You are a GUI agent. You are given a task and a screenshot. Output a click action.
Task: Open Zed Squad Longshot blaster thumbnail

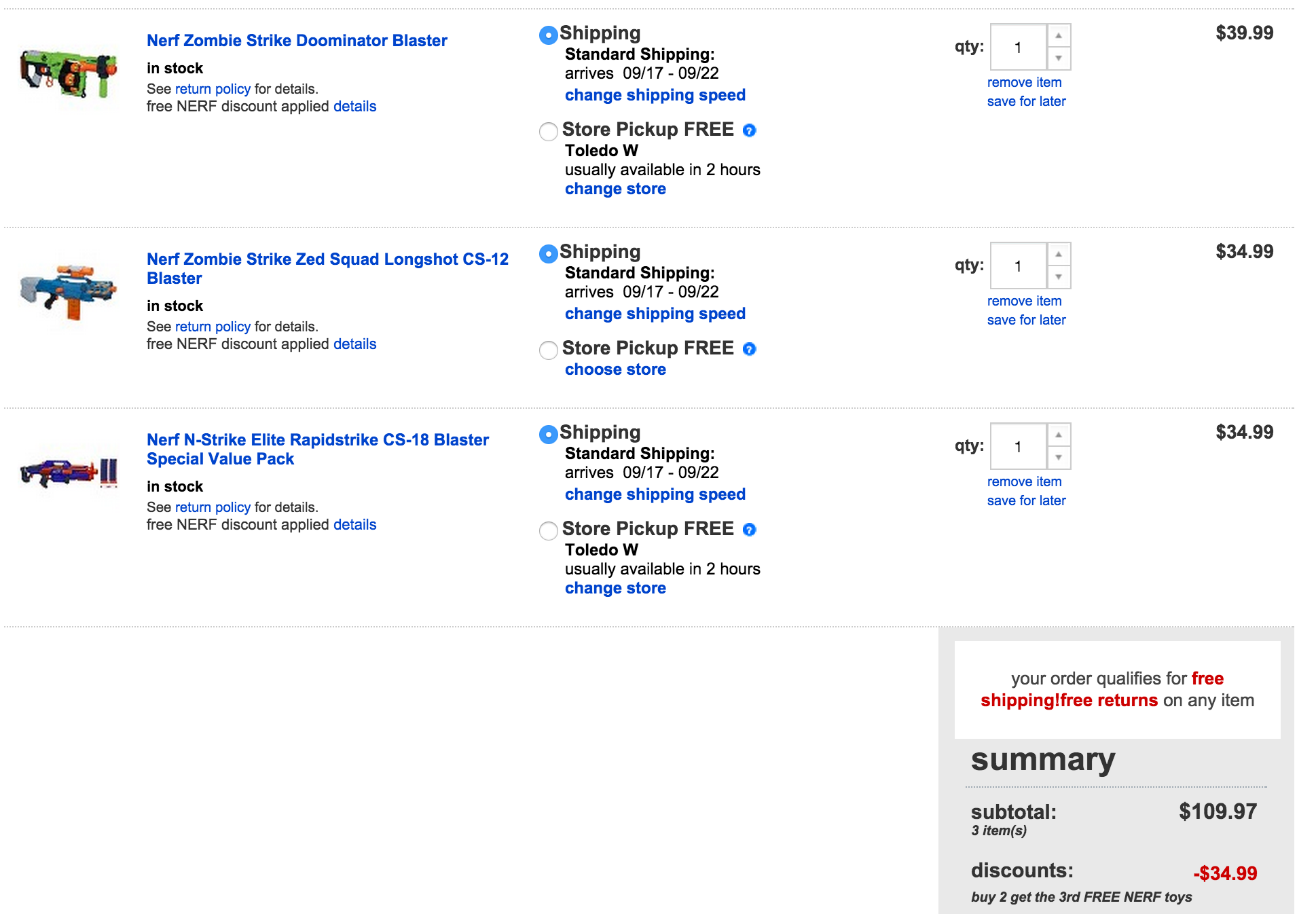click(x=69, y=292)
